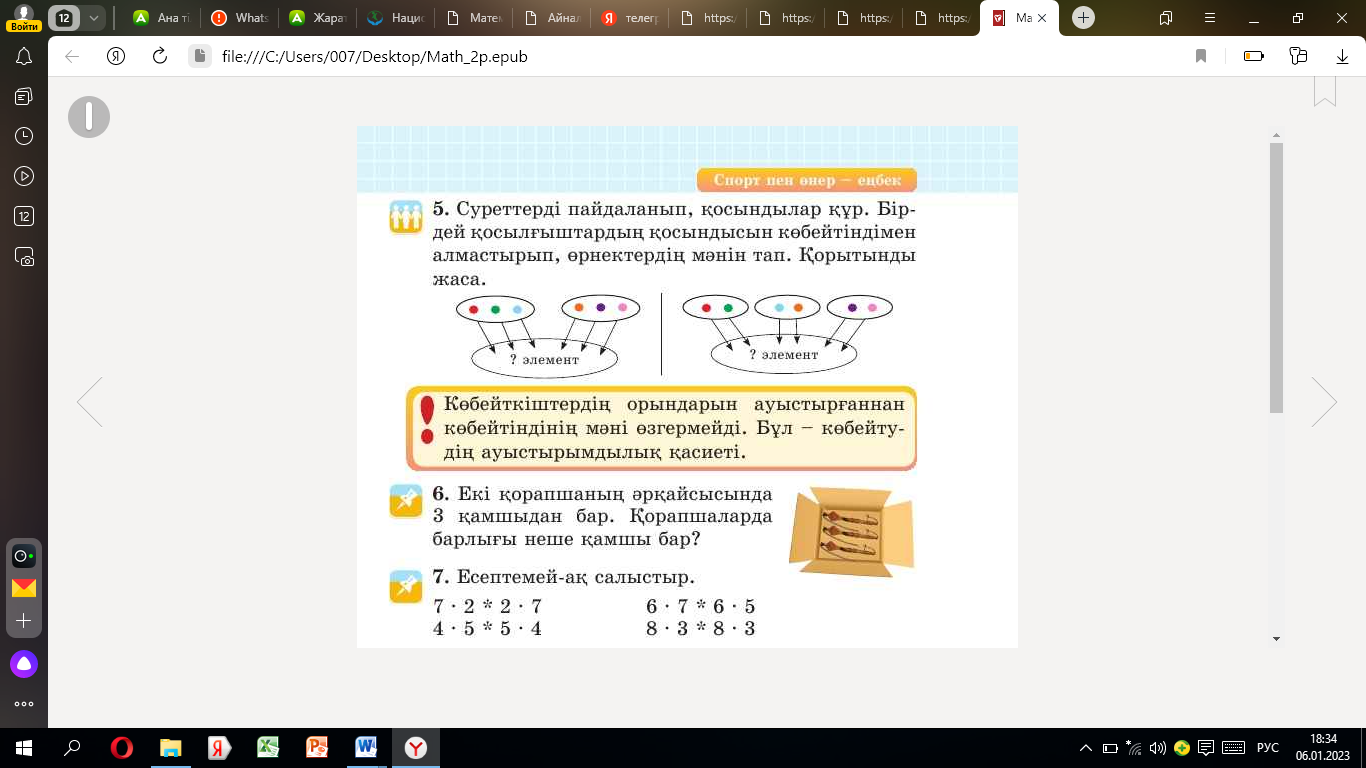Image resolution: width=1366 pixels, height=768 pixels.
Task: Click the file icon in the address bar
Action: [x=200, y=57]
